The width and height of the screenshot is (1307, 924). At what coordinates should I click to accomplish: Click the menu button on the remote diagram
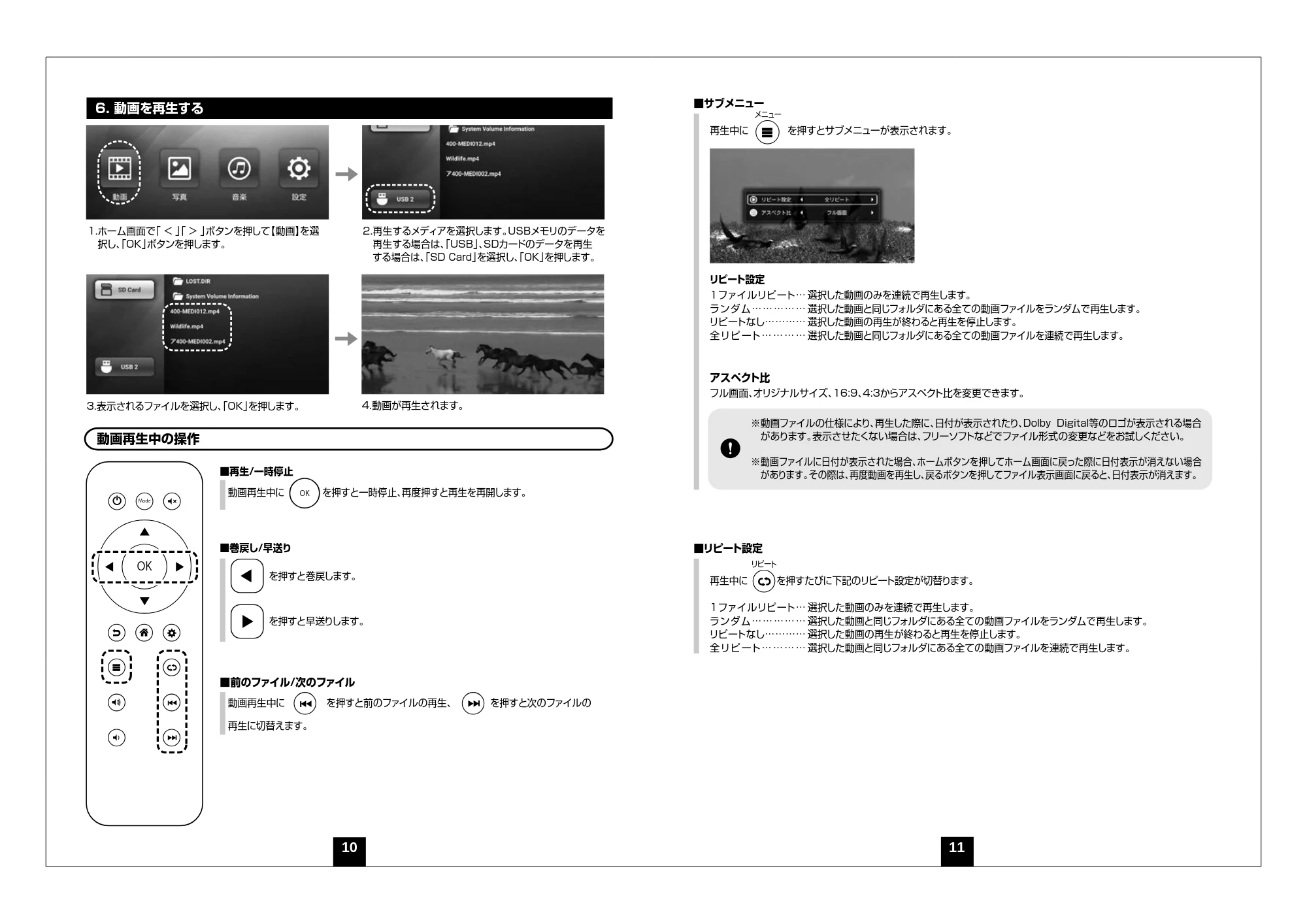tap(116, 667)
